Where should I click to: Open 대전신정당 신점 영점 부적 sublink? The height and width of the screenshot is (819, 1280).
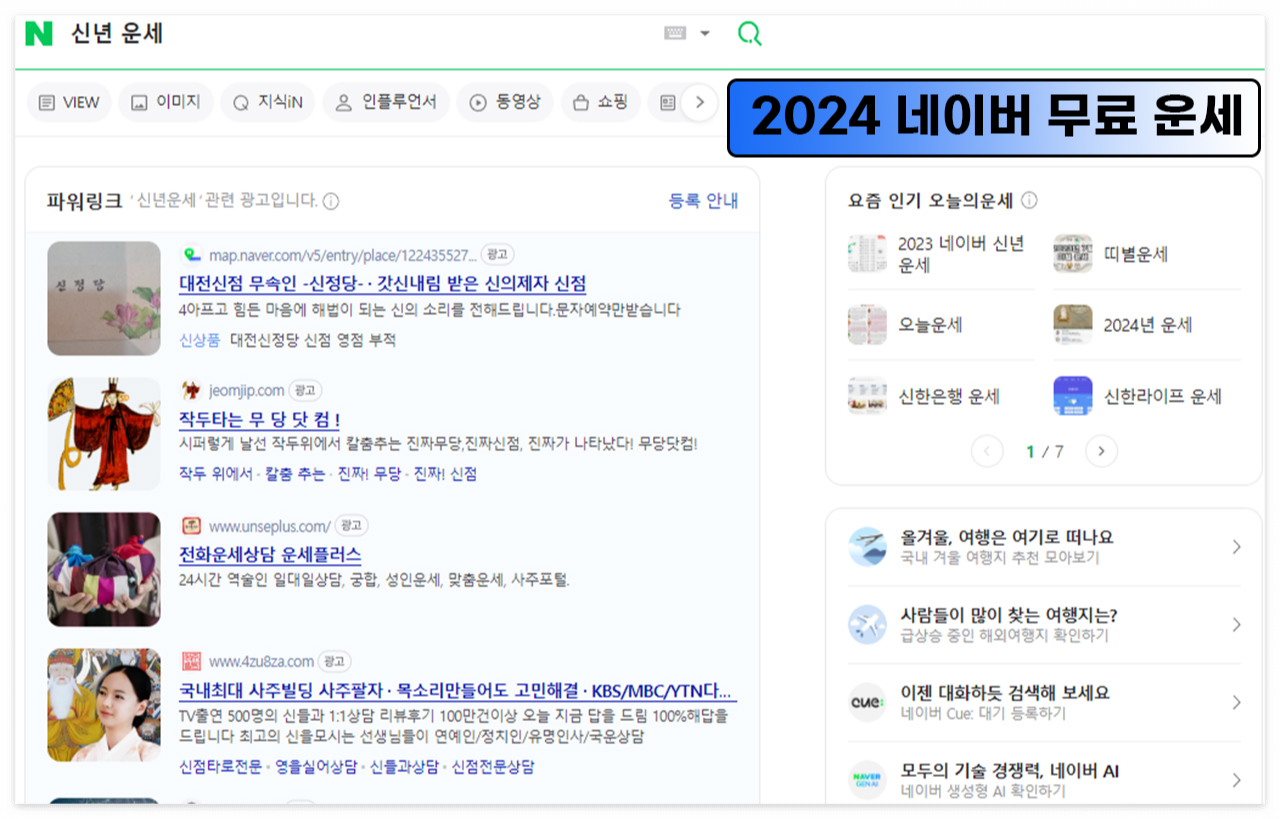313,340
